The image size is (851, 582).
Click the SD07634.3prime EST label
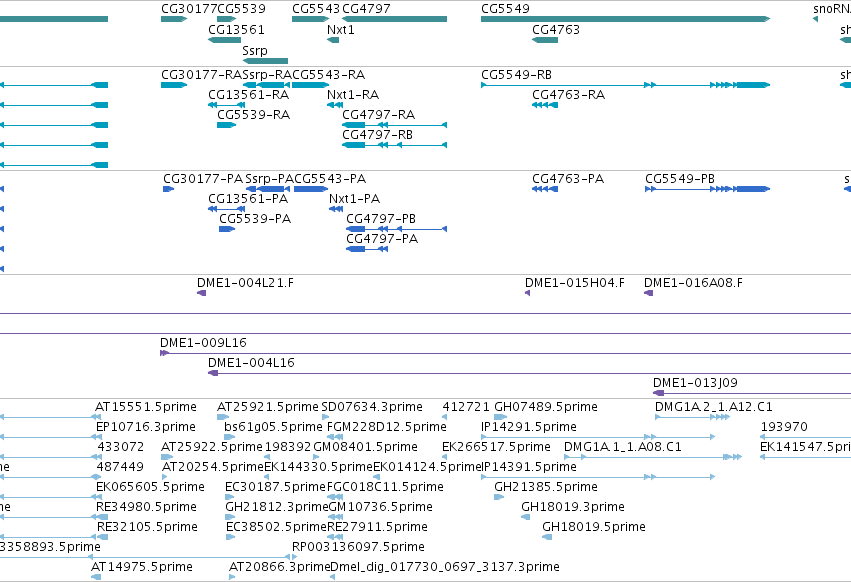coord(372,407)
